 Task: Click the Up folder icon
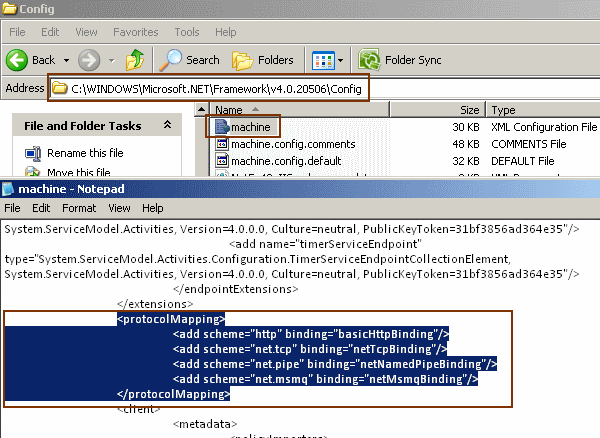pos(135,60)
